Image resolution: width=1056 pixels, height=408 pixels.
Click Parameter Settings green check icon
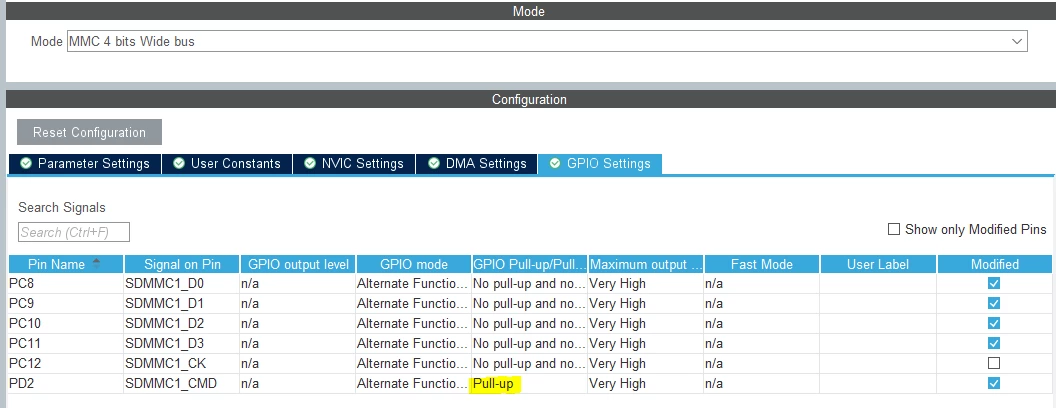26,164
